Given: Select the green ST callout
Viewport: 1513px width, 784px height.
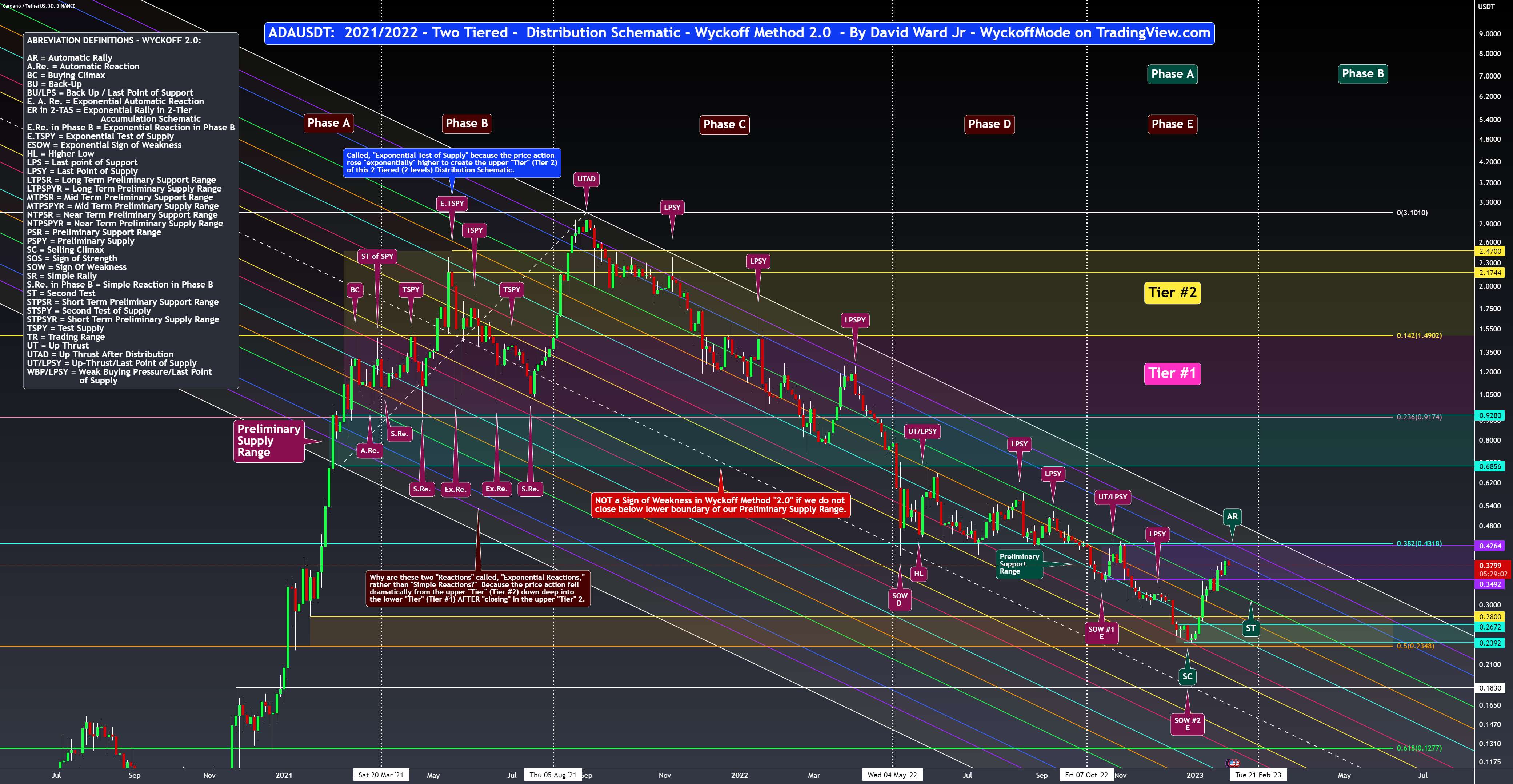Looking at the screenshot, I should click(1250, 628).
